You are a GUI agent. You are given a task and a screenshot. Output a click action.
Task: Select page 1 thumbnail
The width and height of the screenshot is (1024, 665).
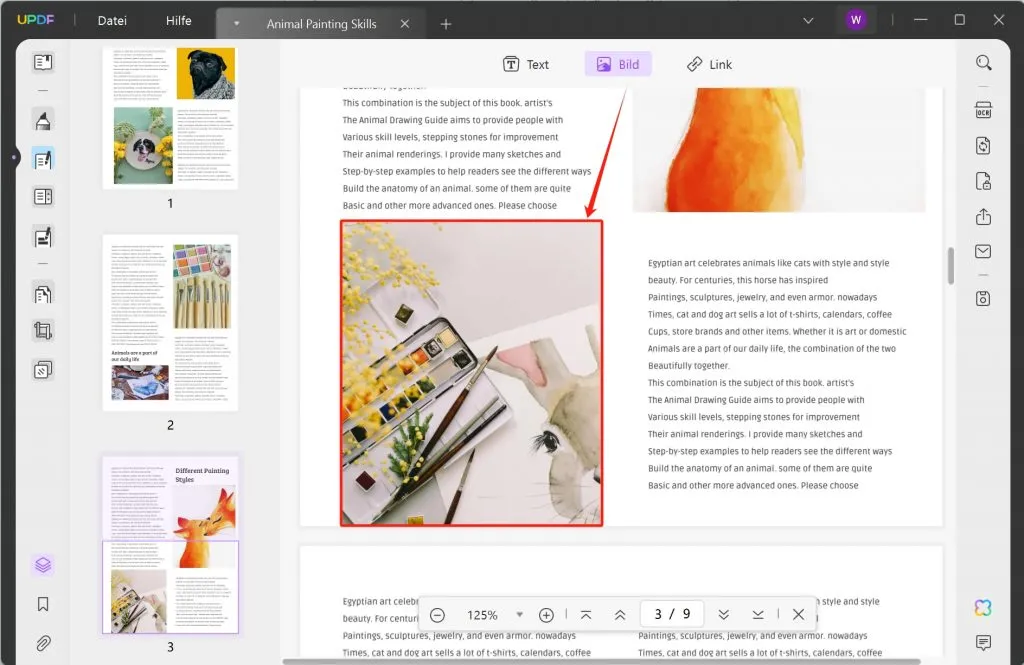pos(170,118)
